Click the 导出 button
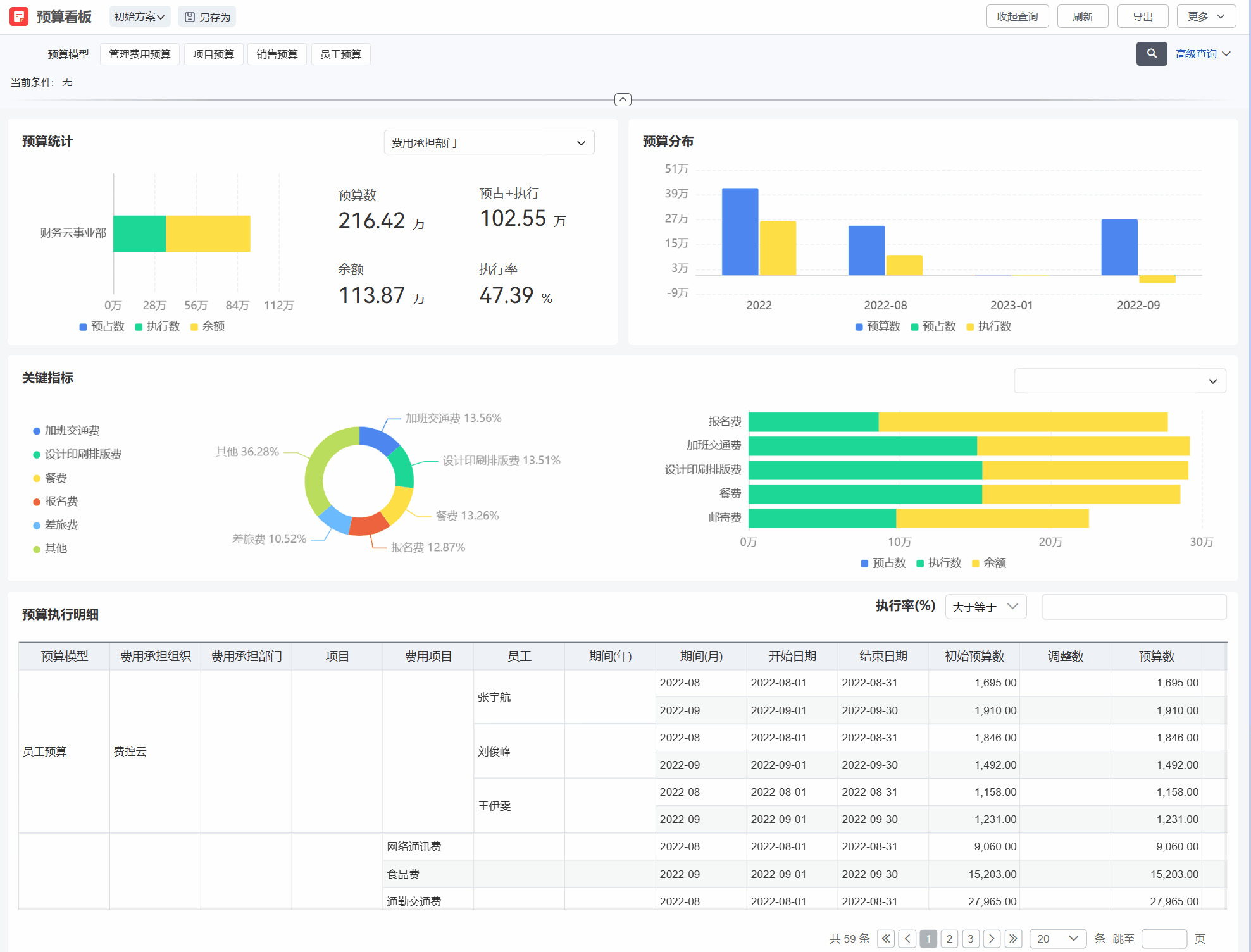1251x952 pixels. click(x=1142, y=16)
